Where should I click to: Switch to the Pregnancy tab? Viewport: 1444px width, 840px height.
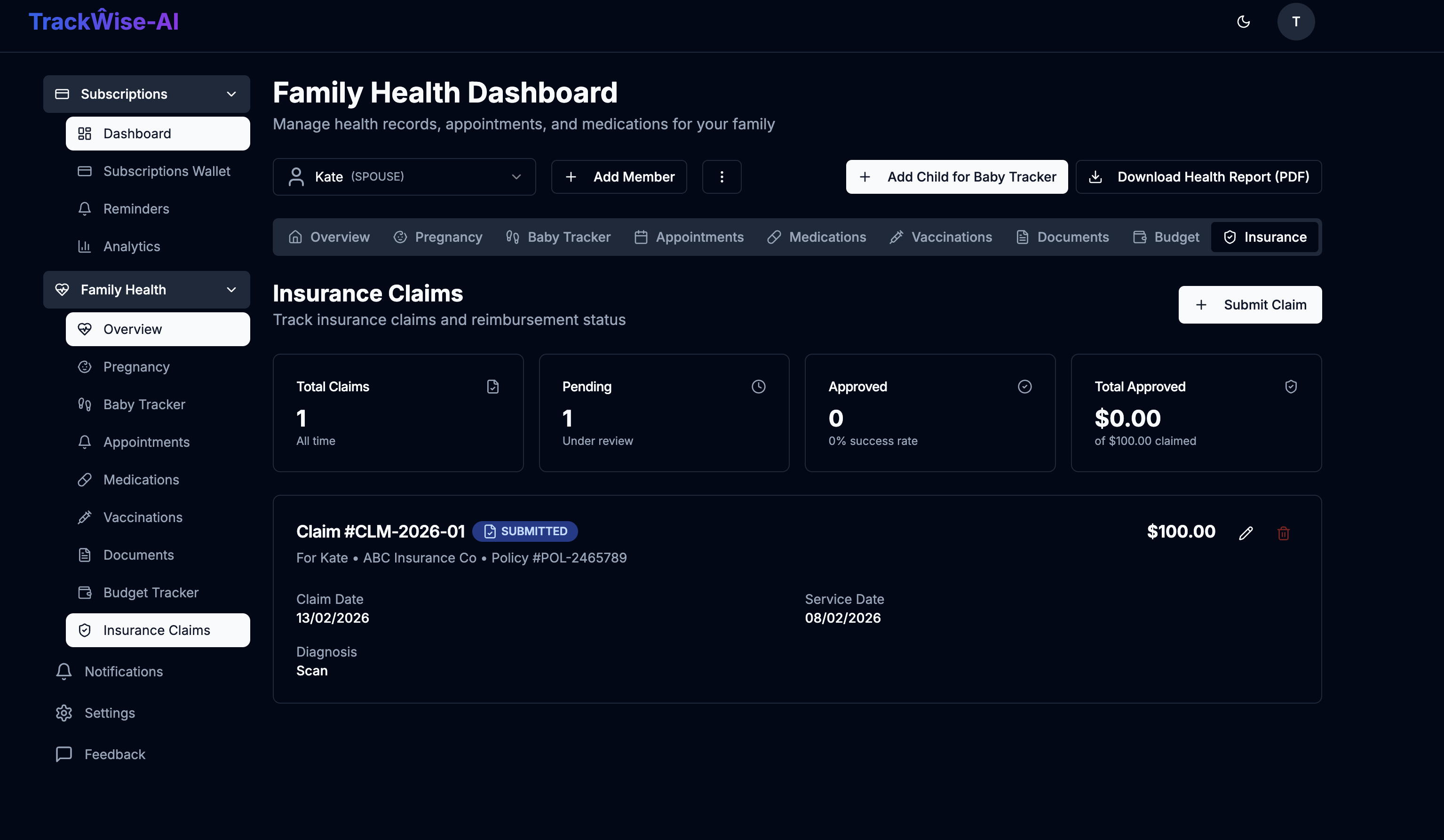click(438, 237)
